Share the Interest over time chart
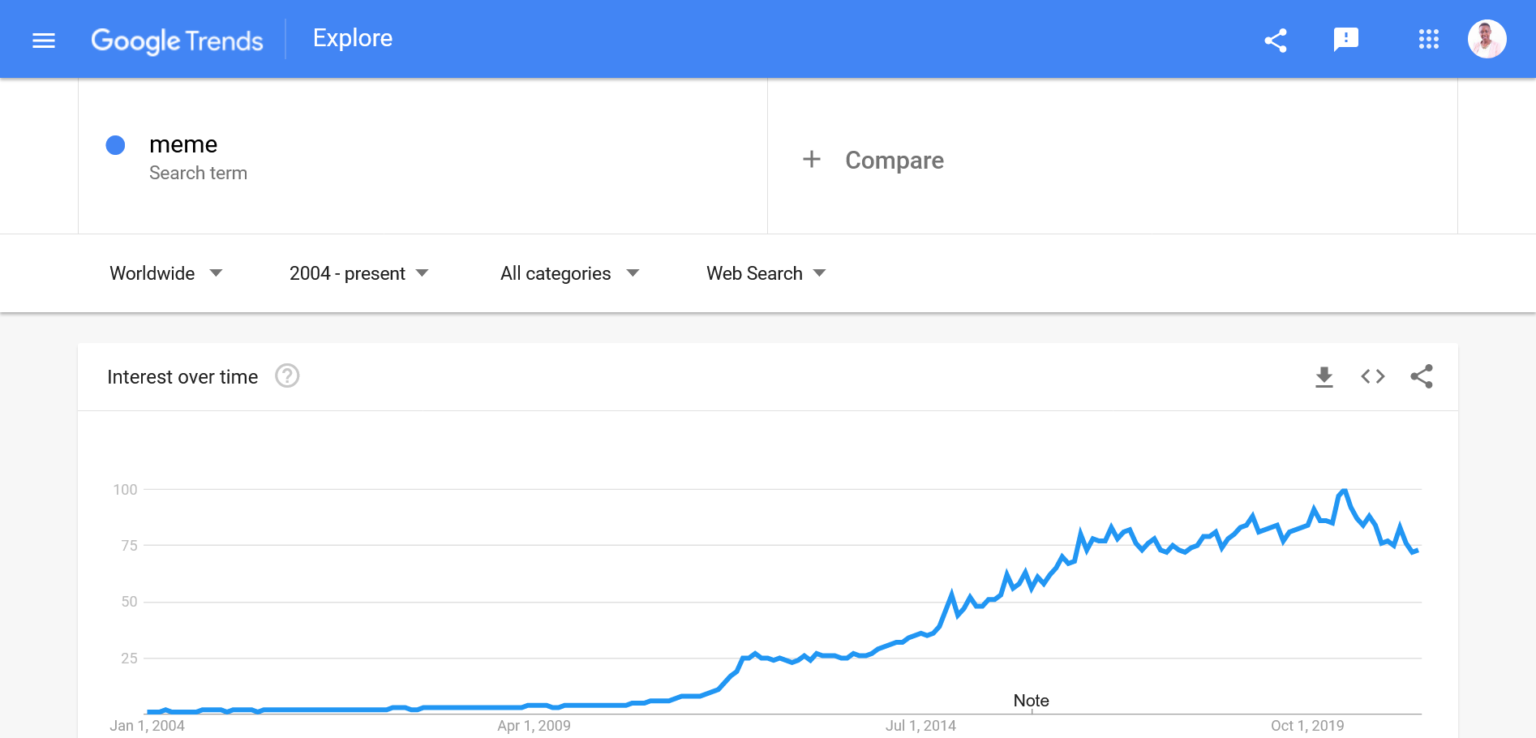 tap(1421, 377)
